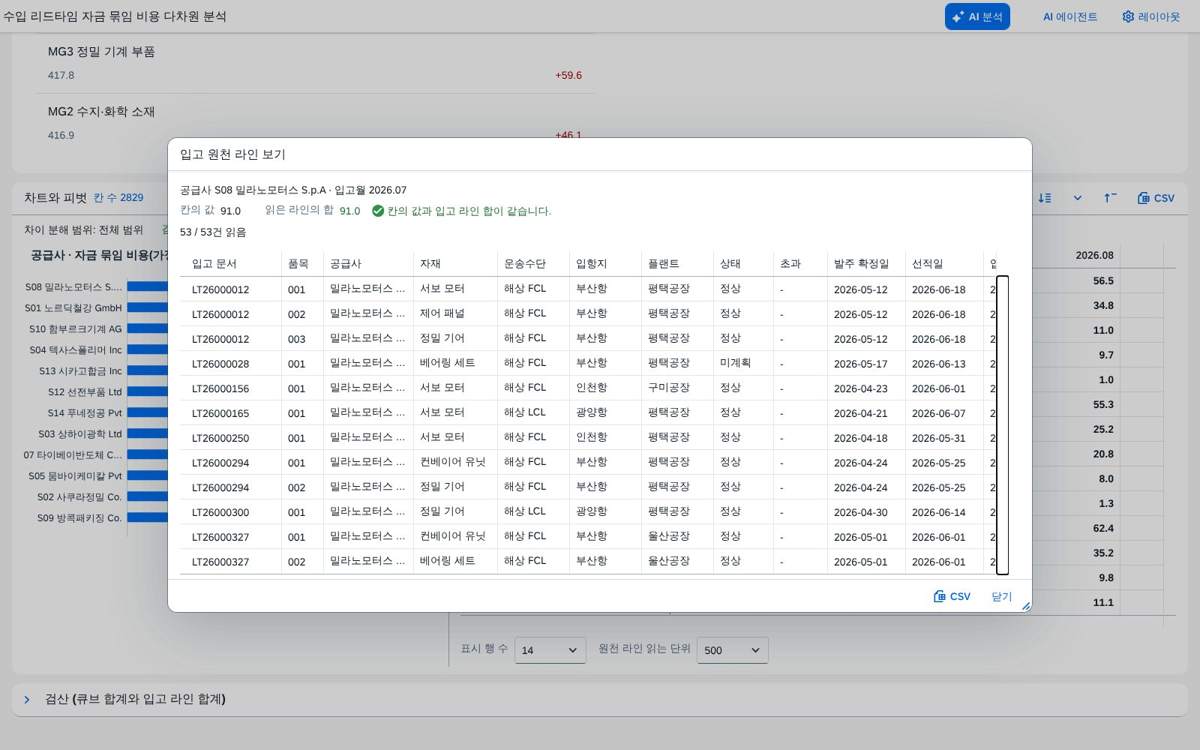
Task: Click the dialog's vertical scrollbar
Action: pos(1002,425)
